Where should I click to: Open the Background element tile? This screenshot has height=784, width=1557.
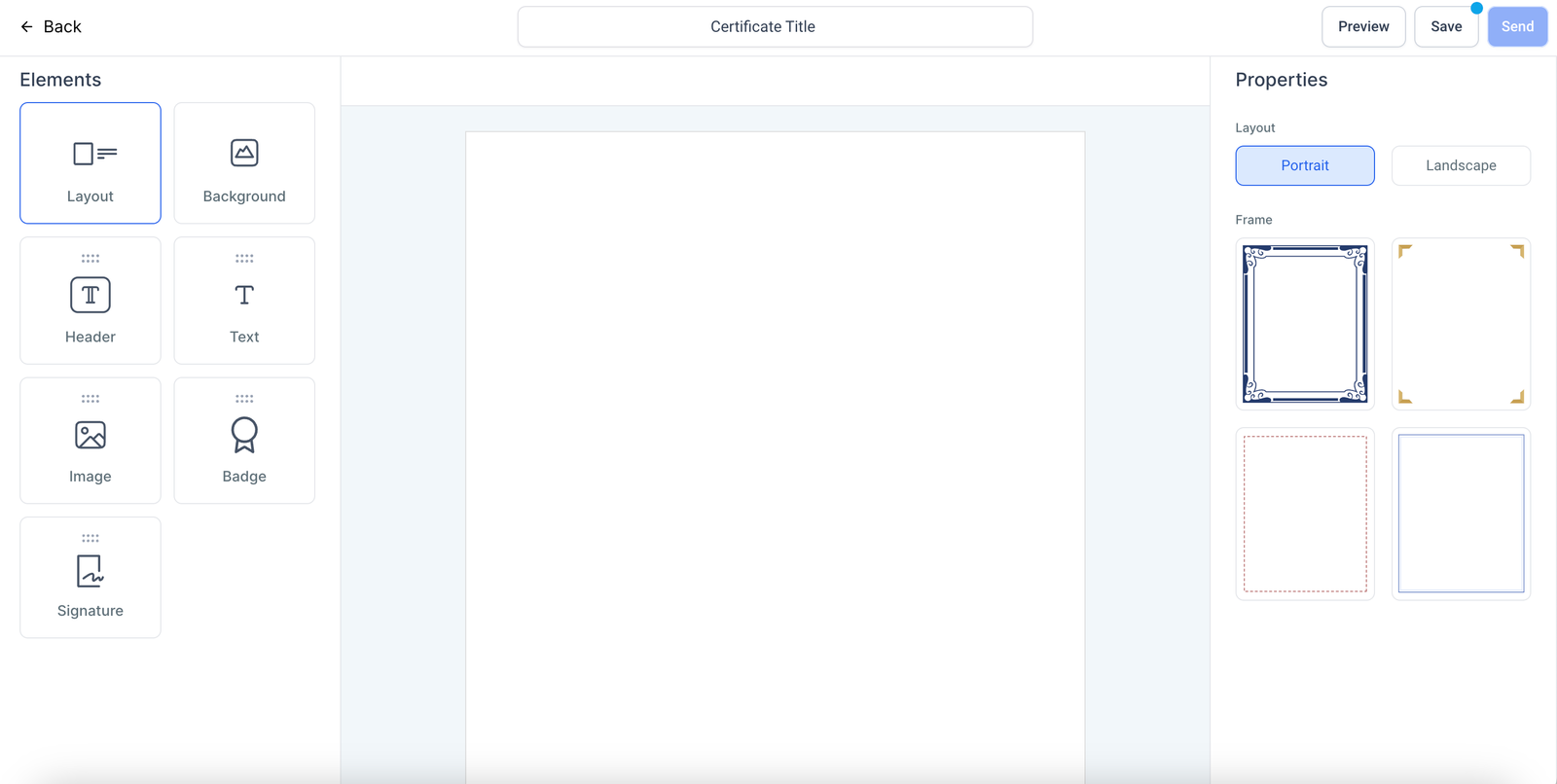(x=244, y=163)
